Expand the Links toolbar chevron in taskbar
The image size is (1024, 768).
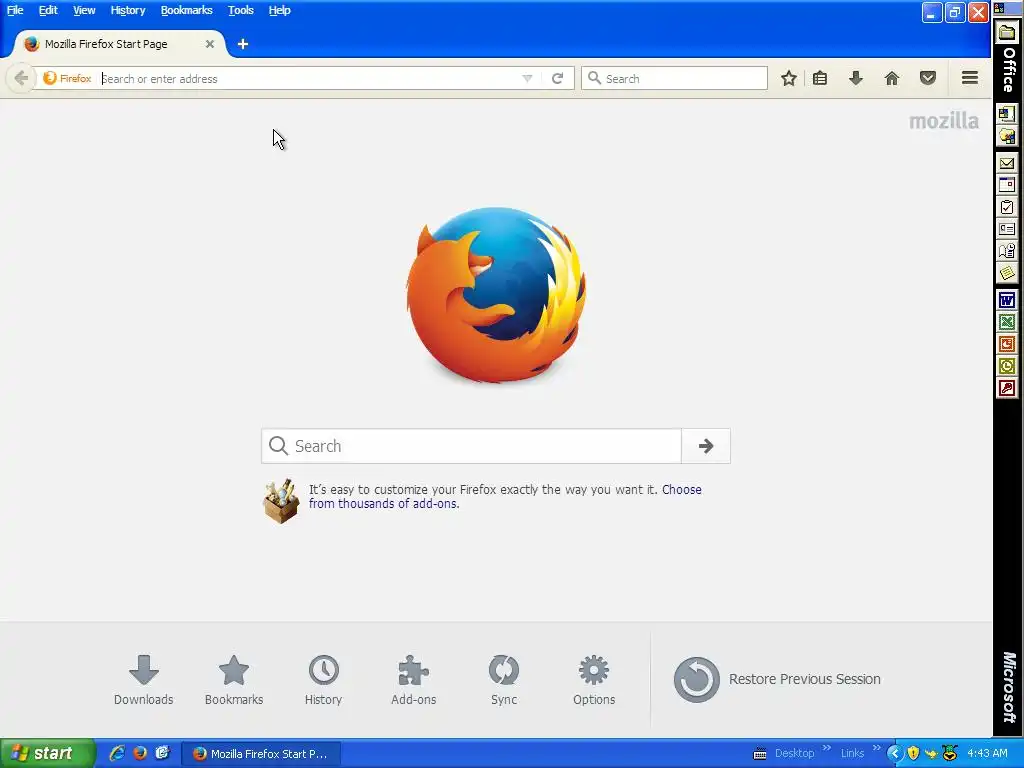pos(876,748)
